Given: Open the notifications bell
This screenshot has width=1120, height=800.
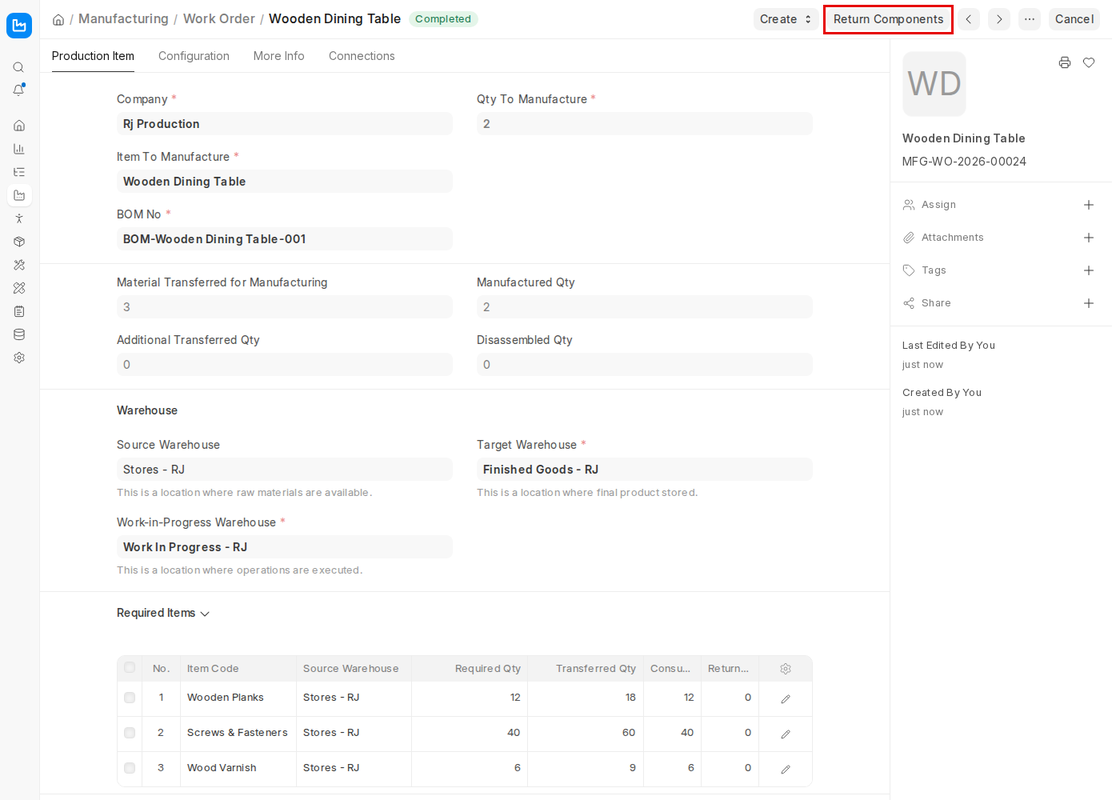Looking at the screenshot, I should 19,90.
